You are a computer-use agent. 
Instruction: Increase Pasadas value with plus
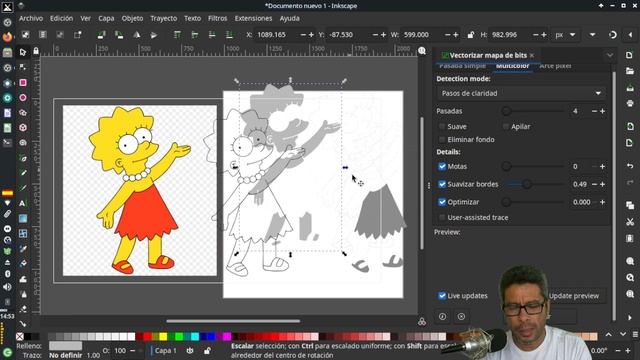tap(602, 111)
